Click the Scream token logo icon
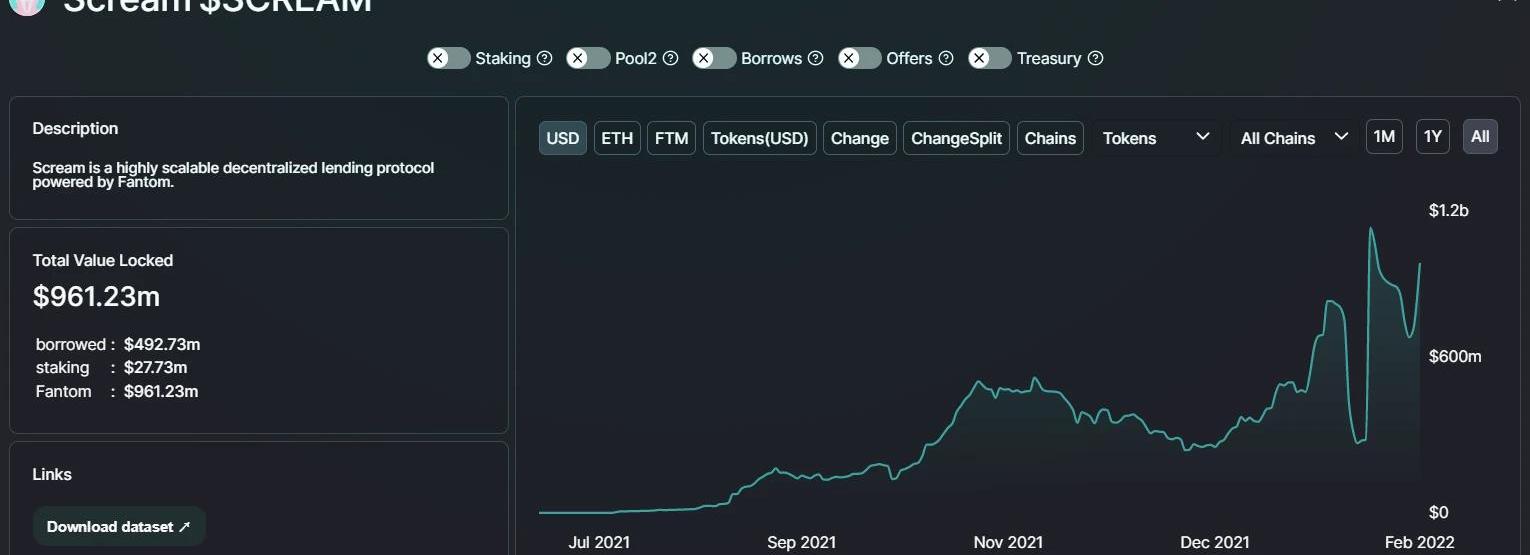The height and width of the screenshot is (555, 1530). [26, 4]
